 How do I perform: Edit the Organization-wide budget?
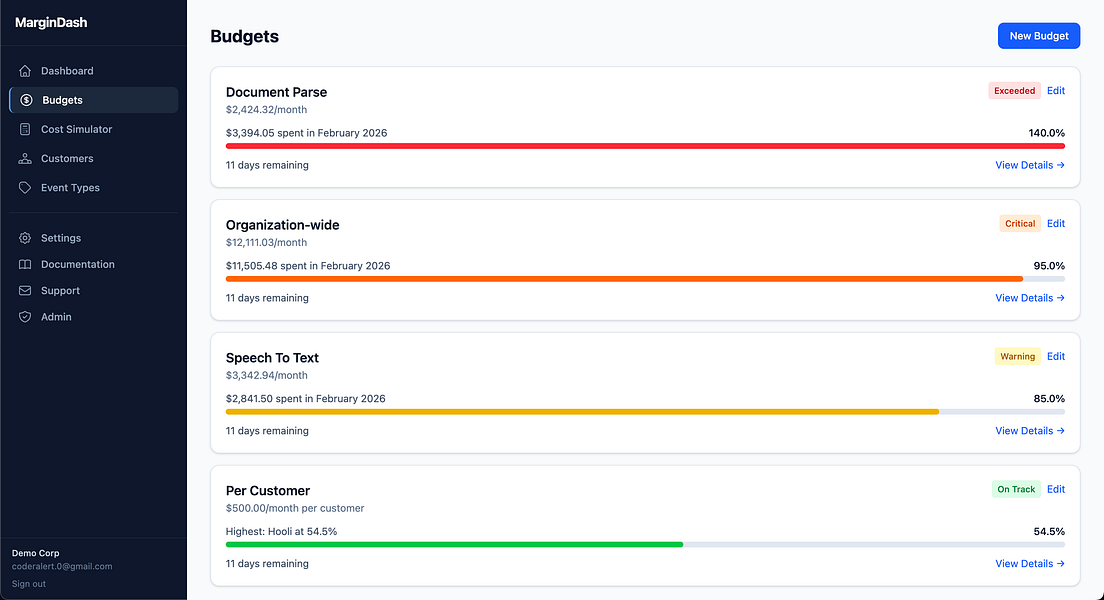1056,223
